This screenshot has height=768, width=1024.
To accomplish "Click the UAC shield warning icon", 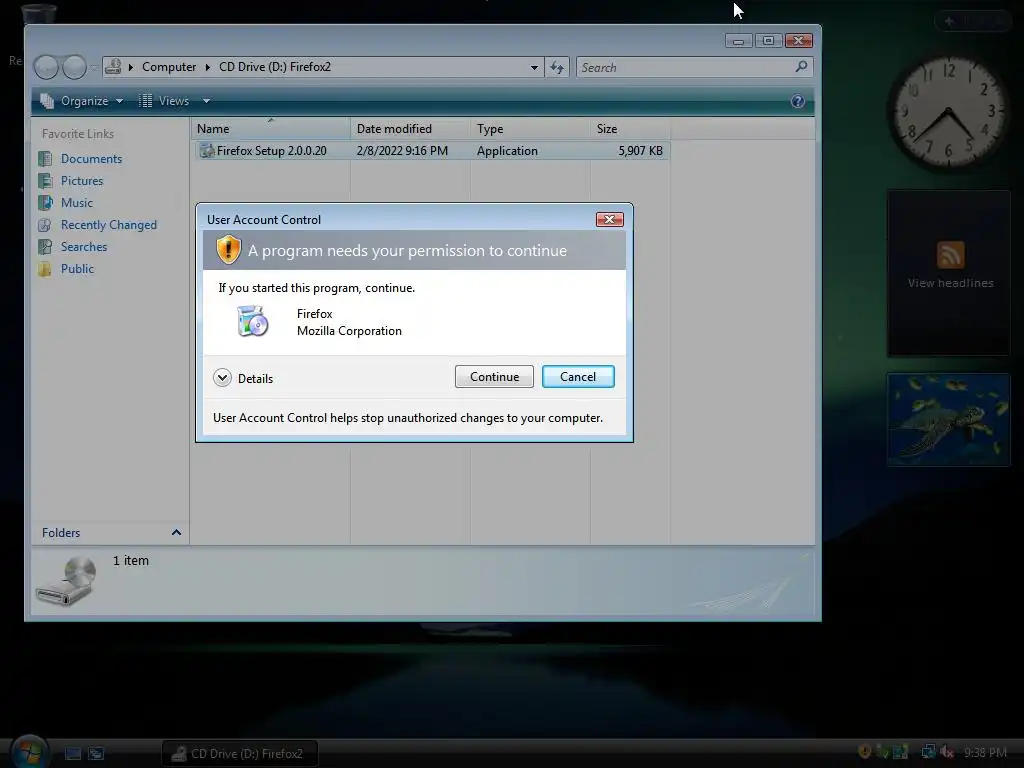I will click(x=229, y=250).
